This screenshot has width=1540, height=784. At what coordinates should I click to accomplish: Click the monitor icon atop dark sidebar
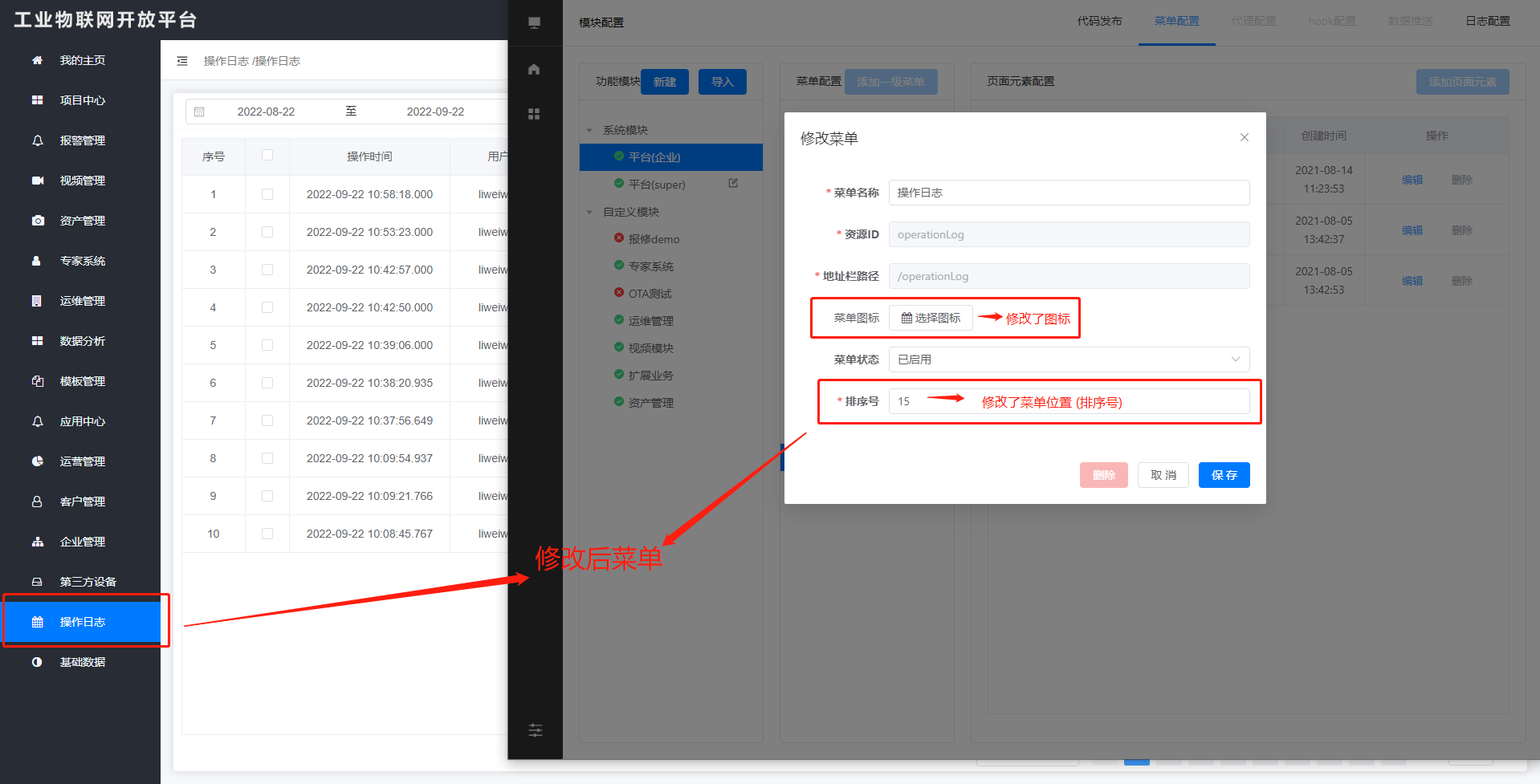pyautogui.click(x=534, y=22)
